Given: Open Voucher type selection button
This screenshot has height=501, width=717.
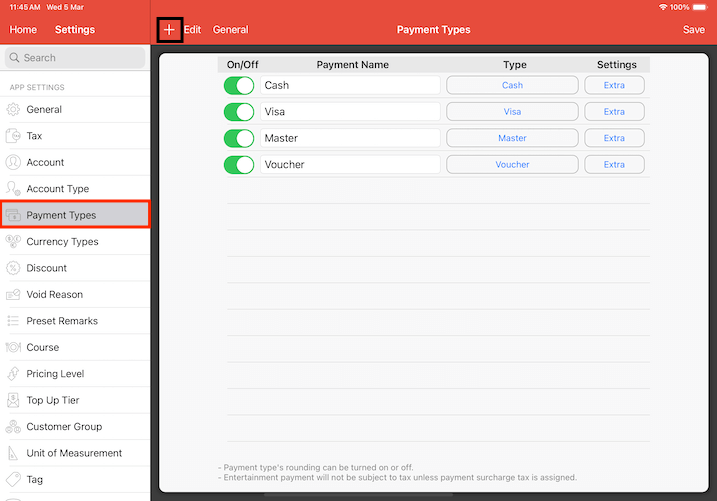Looking at the screenshot, I should tap(512, 165).
